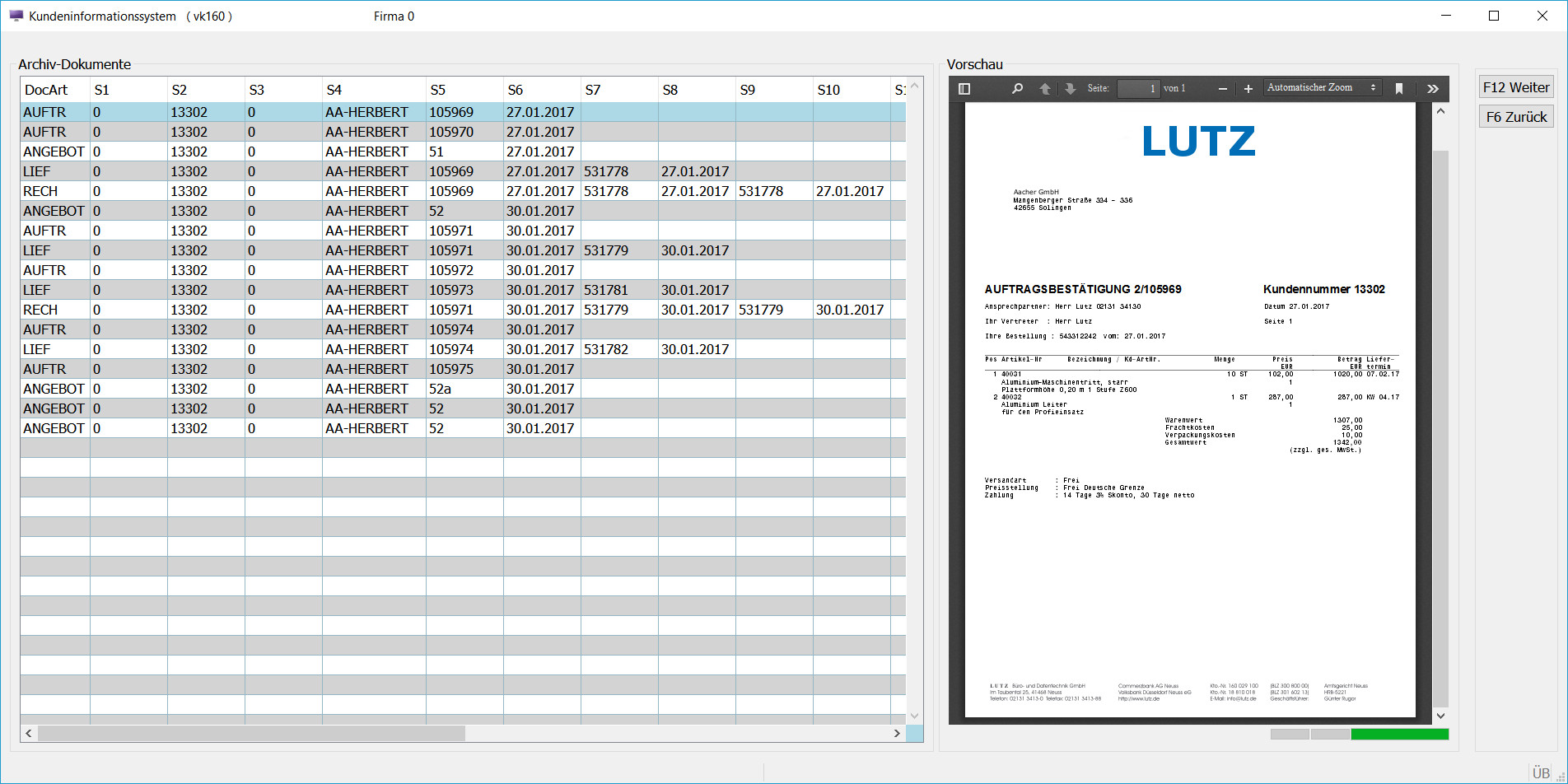Click the bookmark icon in the PDF toolbar
This screenshot has height=784, width=1568.
pyautogui.click(x=1399, y=89)
